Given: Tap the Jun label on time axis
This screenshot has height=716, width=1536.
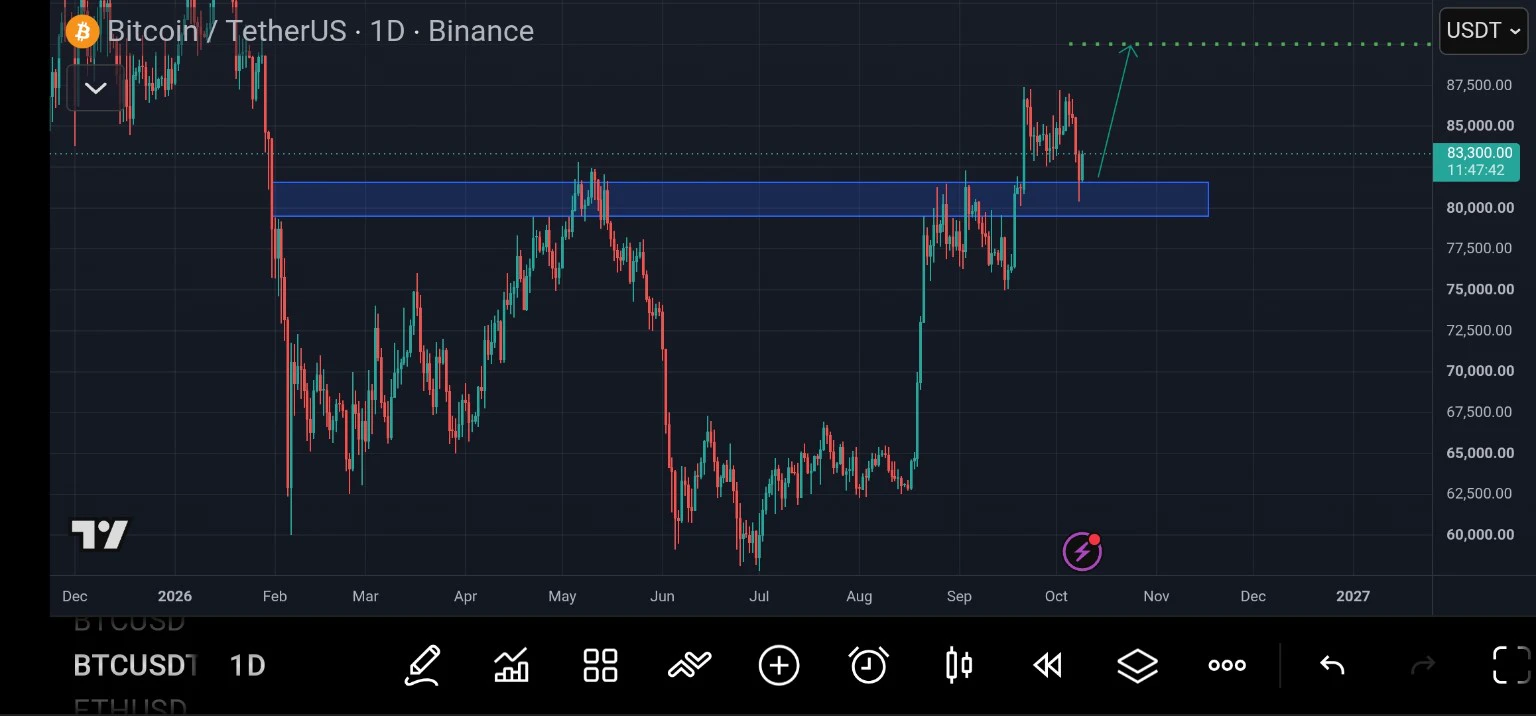Looking at the screenshot, I should pyautogui.click(x=661, y=596).
